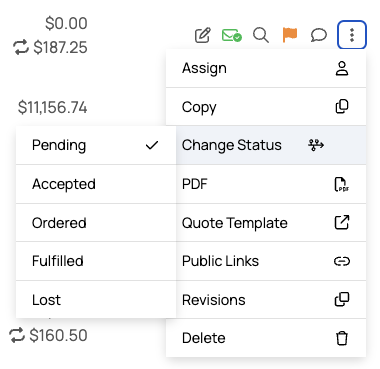Click the Public Links chain icon
Screen dimensions: 380x369
[x=342, y=261]
